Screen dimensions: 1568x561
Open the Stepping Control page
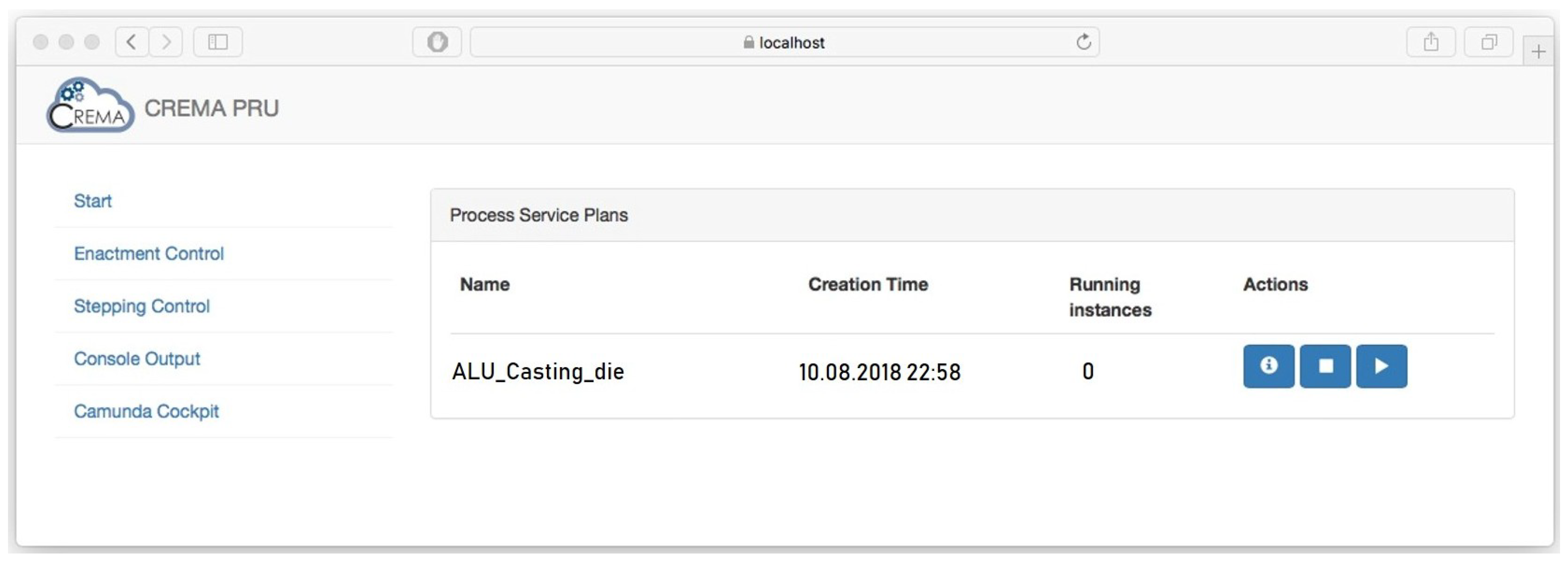141,306
